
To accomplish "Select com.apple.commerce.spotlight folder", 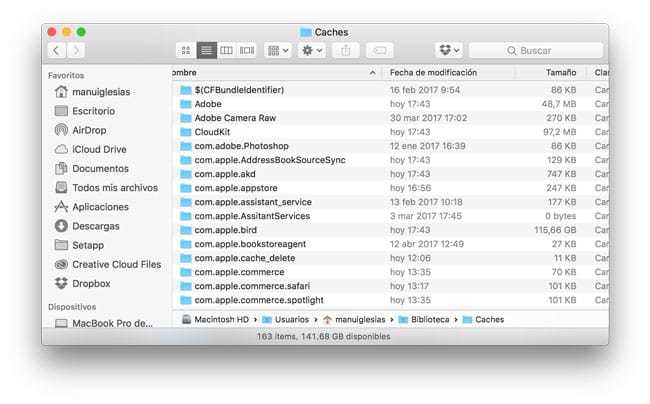I will [x=259, y=300].
